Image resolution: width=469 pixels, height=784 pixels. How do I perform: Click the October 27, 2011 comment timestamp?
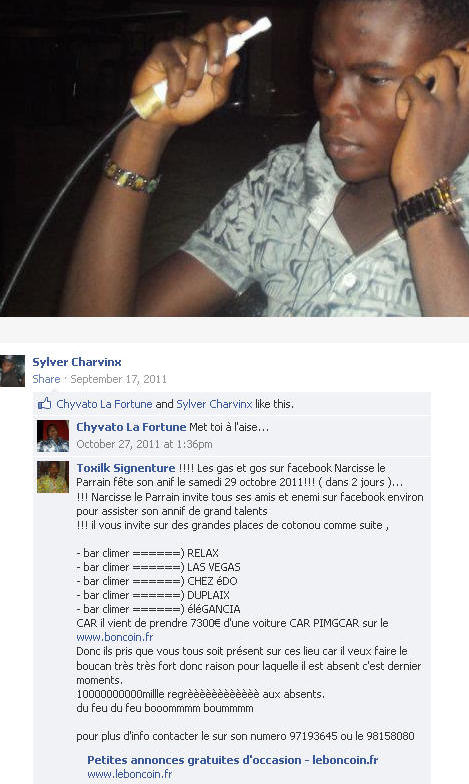(144, 444)
